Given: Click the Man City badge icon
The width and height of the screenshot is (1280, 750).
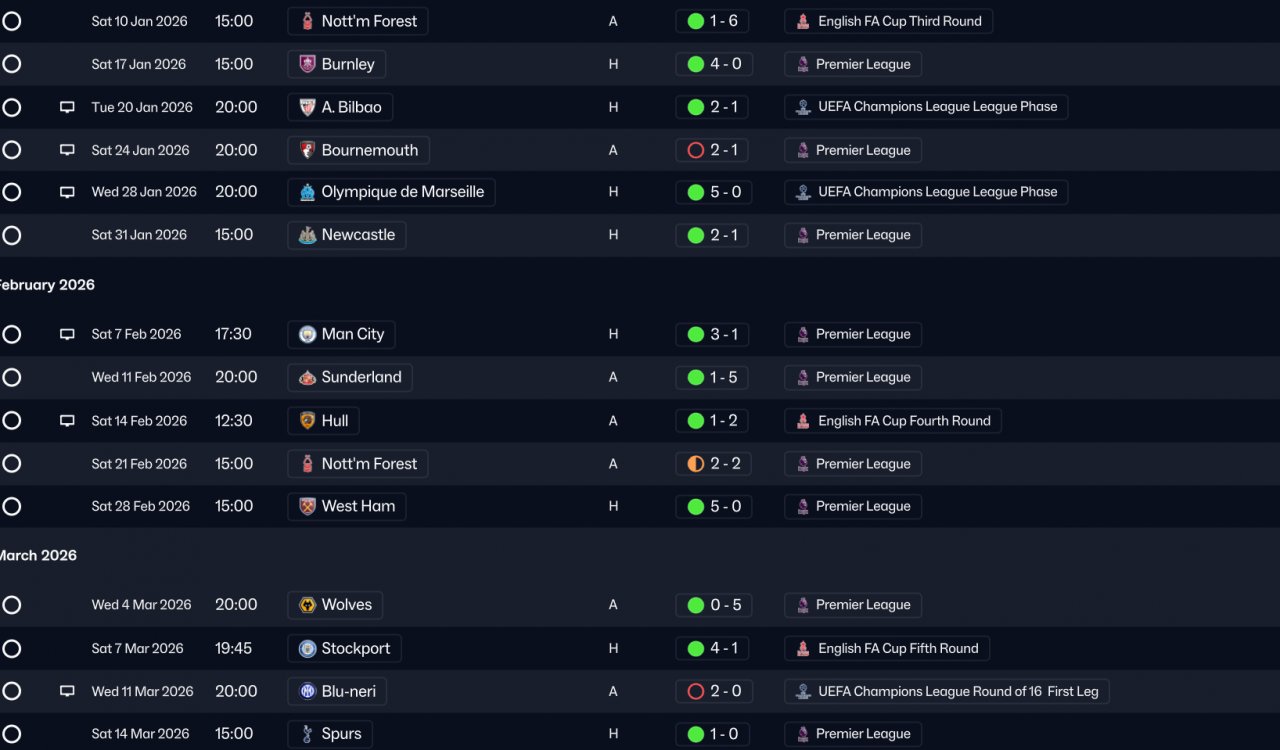Looking at the screenshot, I should [x=308, y=334].
